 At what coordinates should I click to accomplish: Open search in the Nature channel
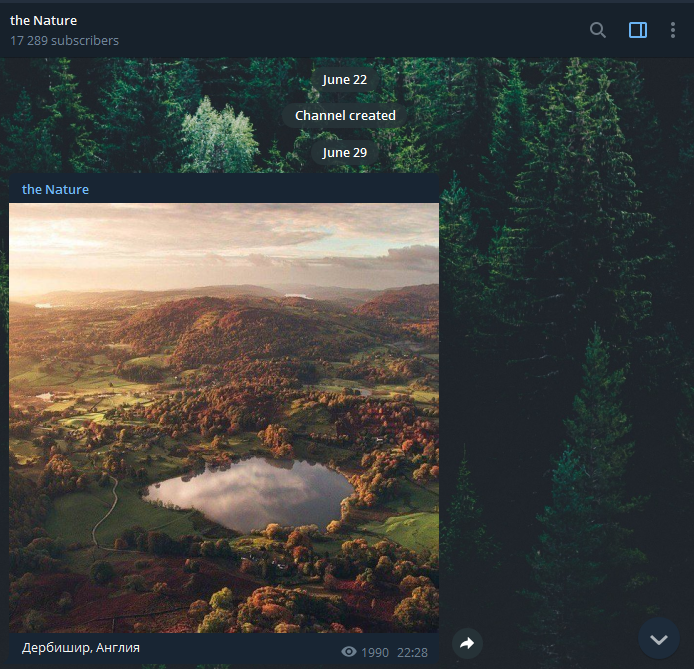tap(598, 30)
